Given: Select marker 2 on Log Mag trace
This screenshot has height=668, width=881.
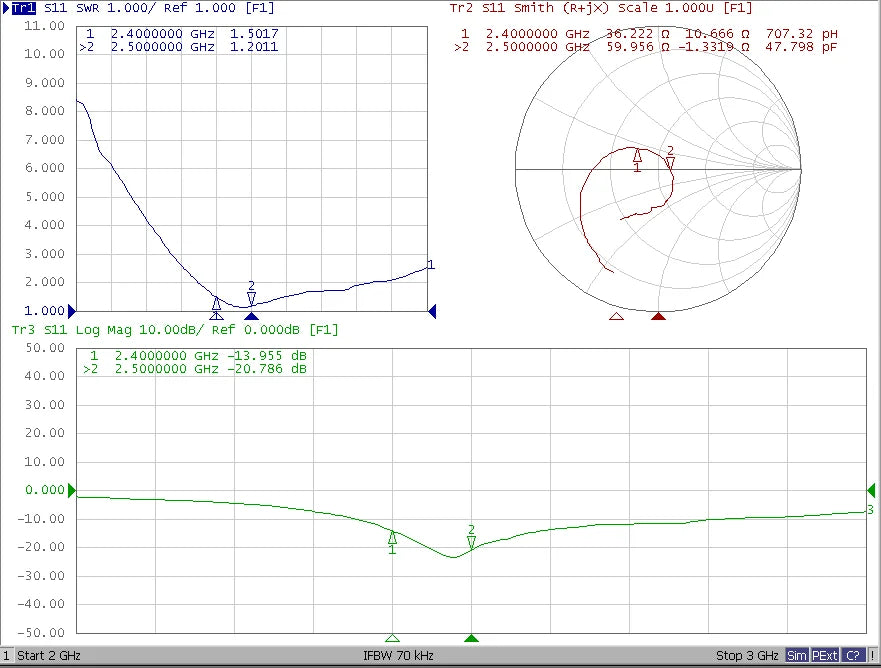Looking at the screenshot, I should coord(471,541).
